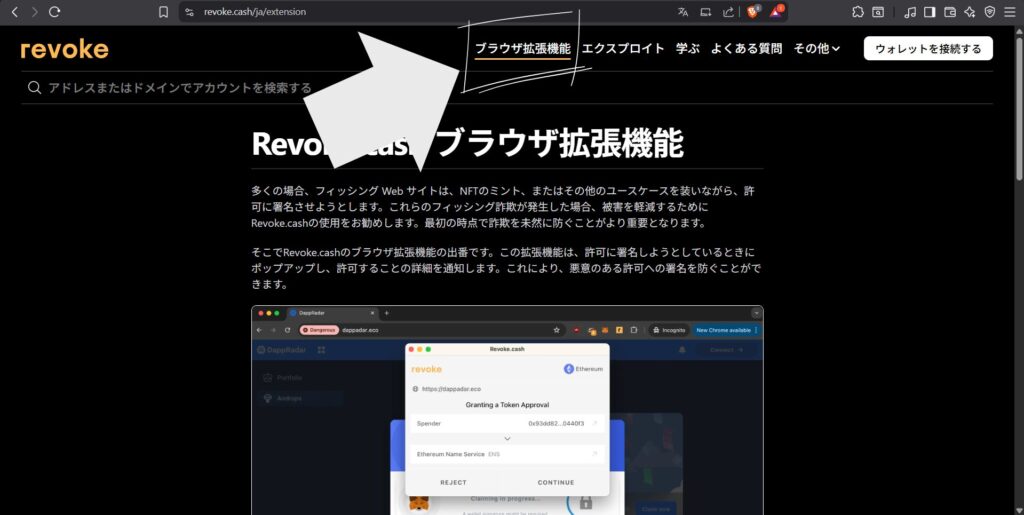This screenshot has height=515, width=1024.
Task: Open the browser hamburger main menu
Action: 1010,12
